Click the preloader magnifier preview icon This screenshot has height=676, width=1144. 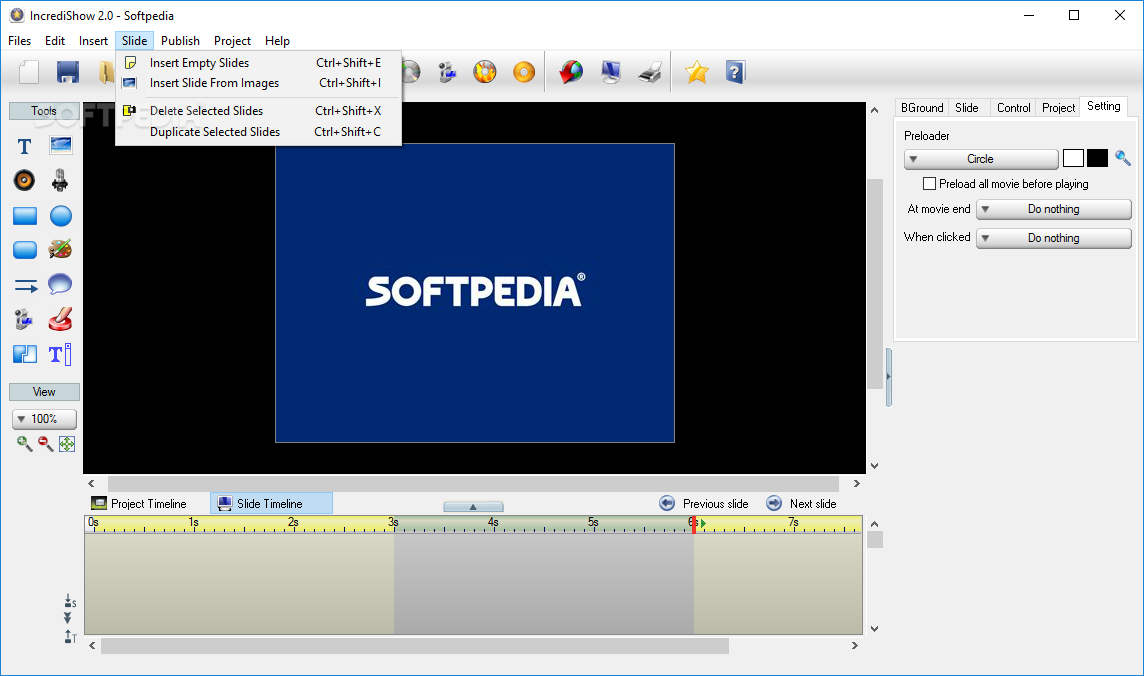pos(1123,158)
